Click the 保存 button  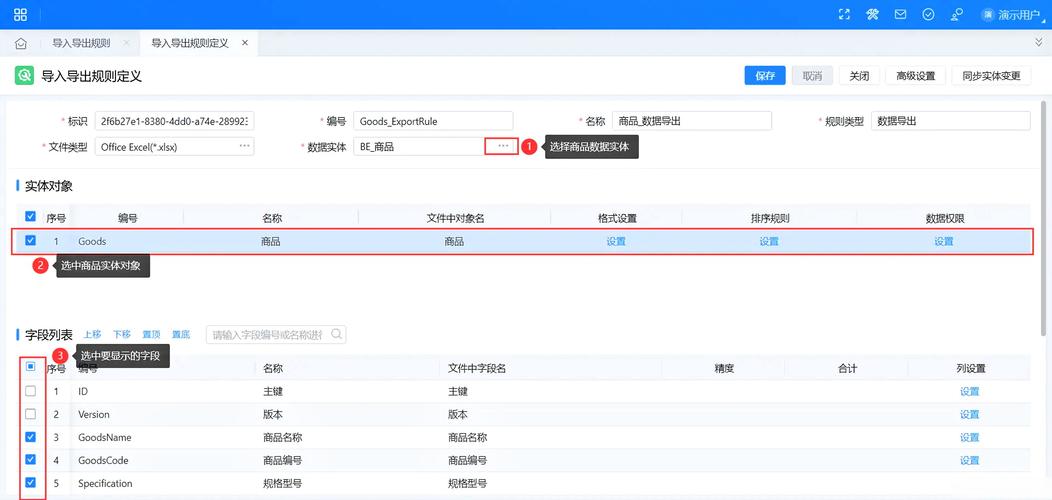(x=765, y=76)
